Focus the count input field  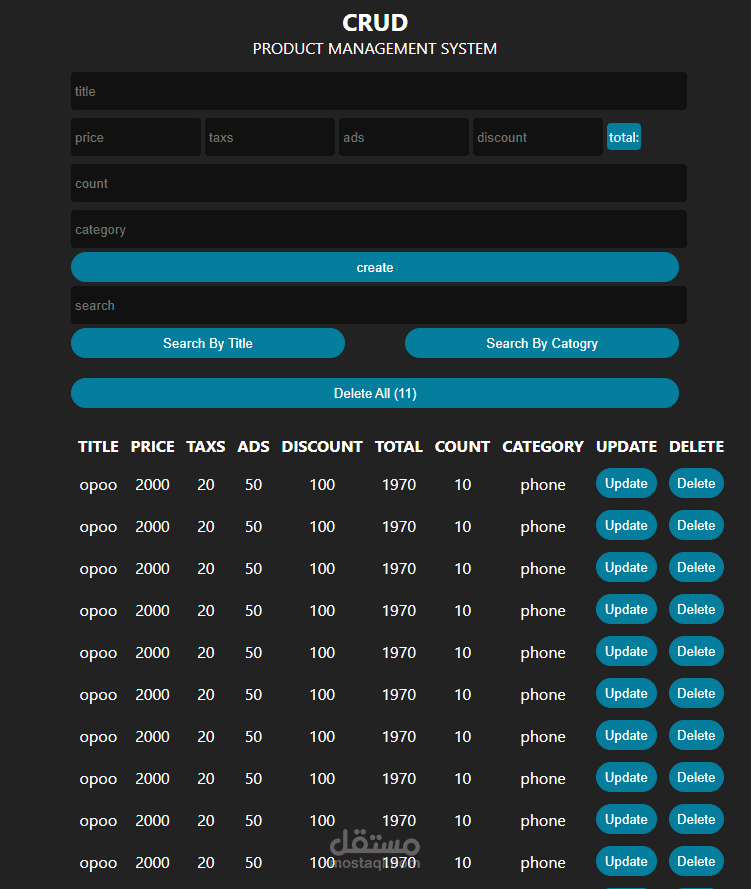click(x=379, y=183)
